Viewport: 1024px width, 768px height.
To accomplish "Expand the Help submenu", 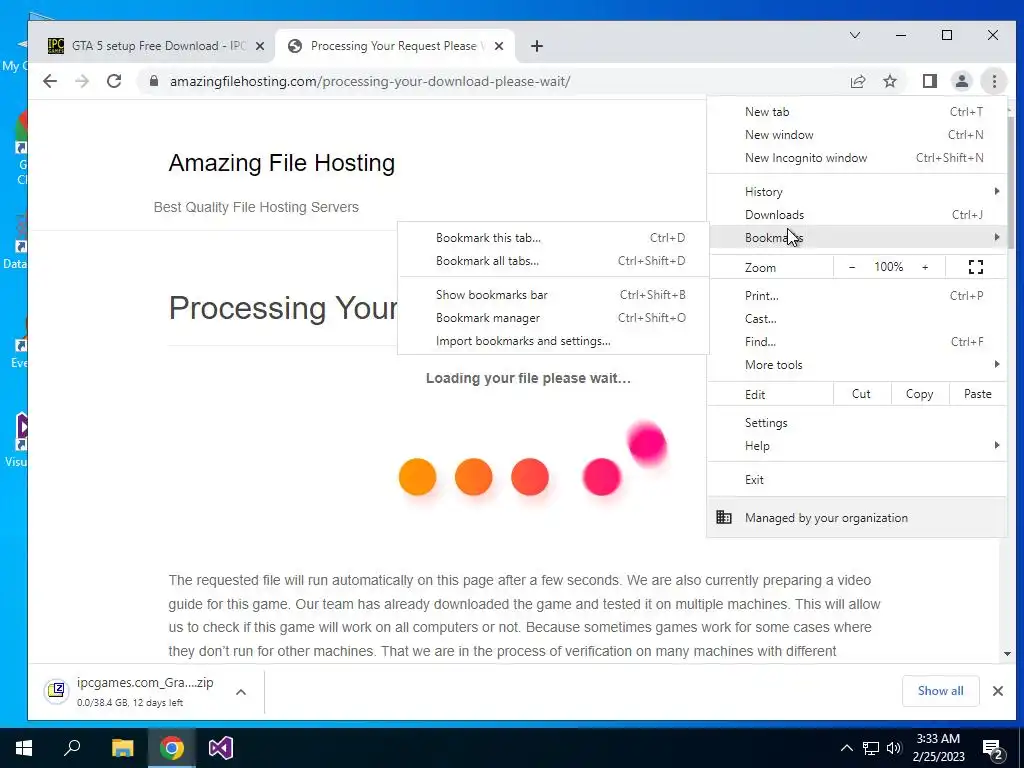I will [x=857, y=445].
